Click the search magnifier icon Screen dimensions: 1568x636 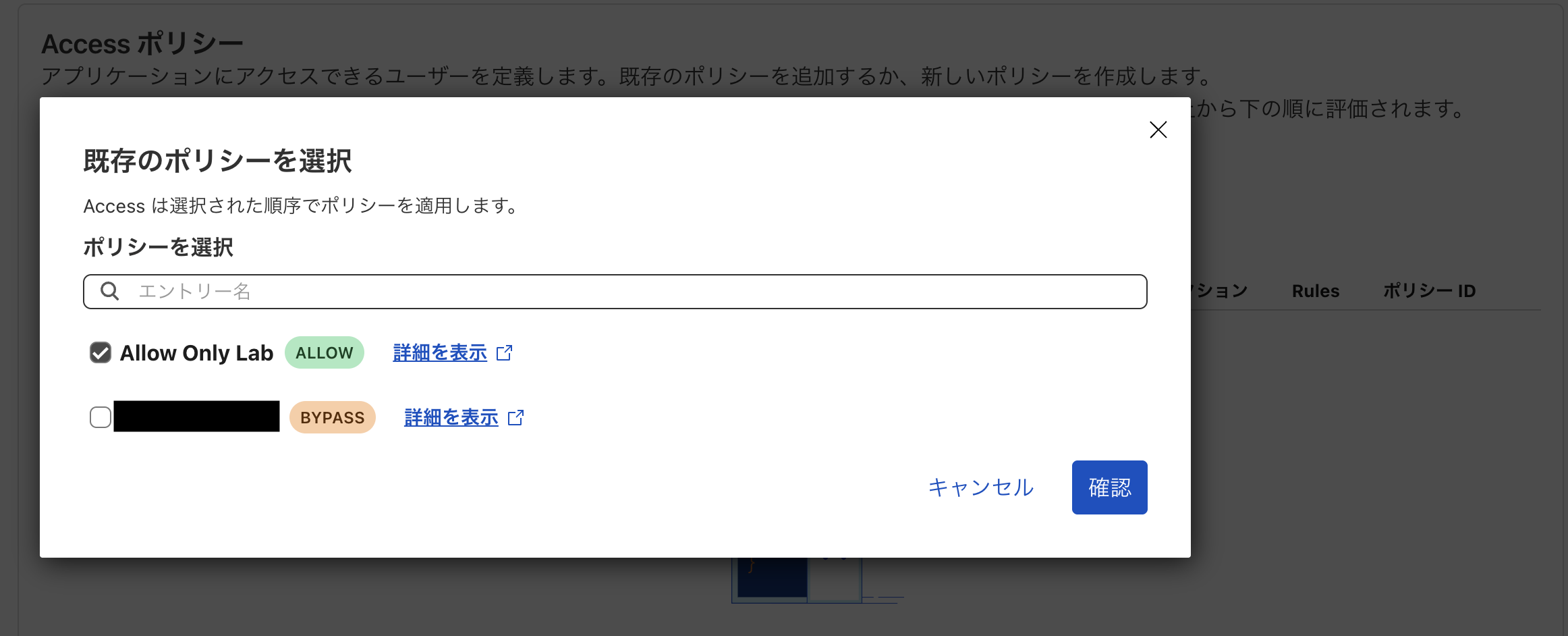coord(109,291)
